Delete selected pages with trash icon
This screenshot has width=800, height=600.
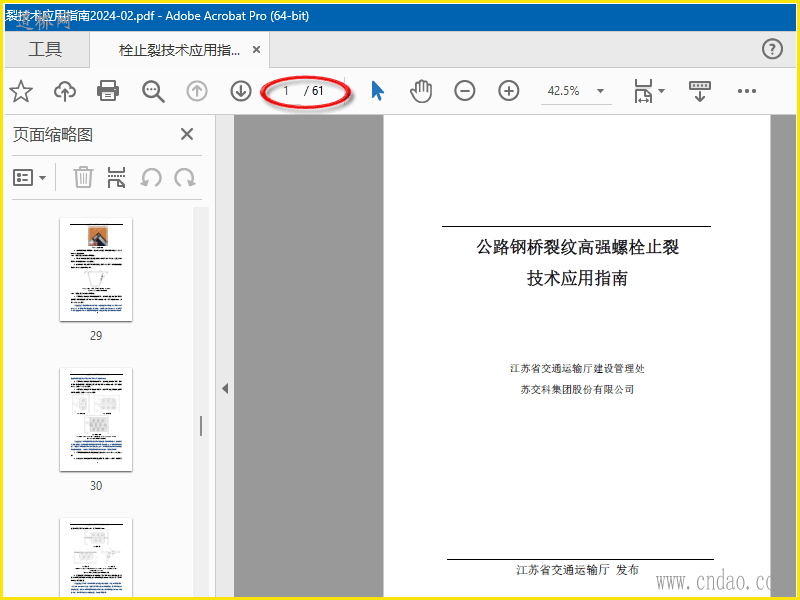tap(83, 178)
